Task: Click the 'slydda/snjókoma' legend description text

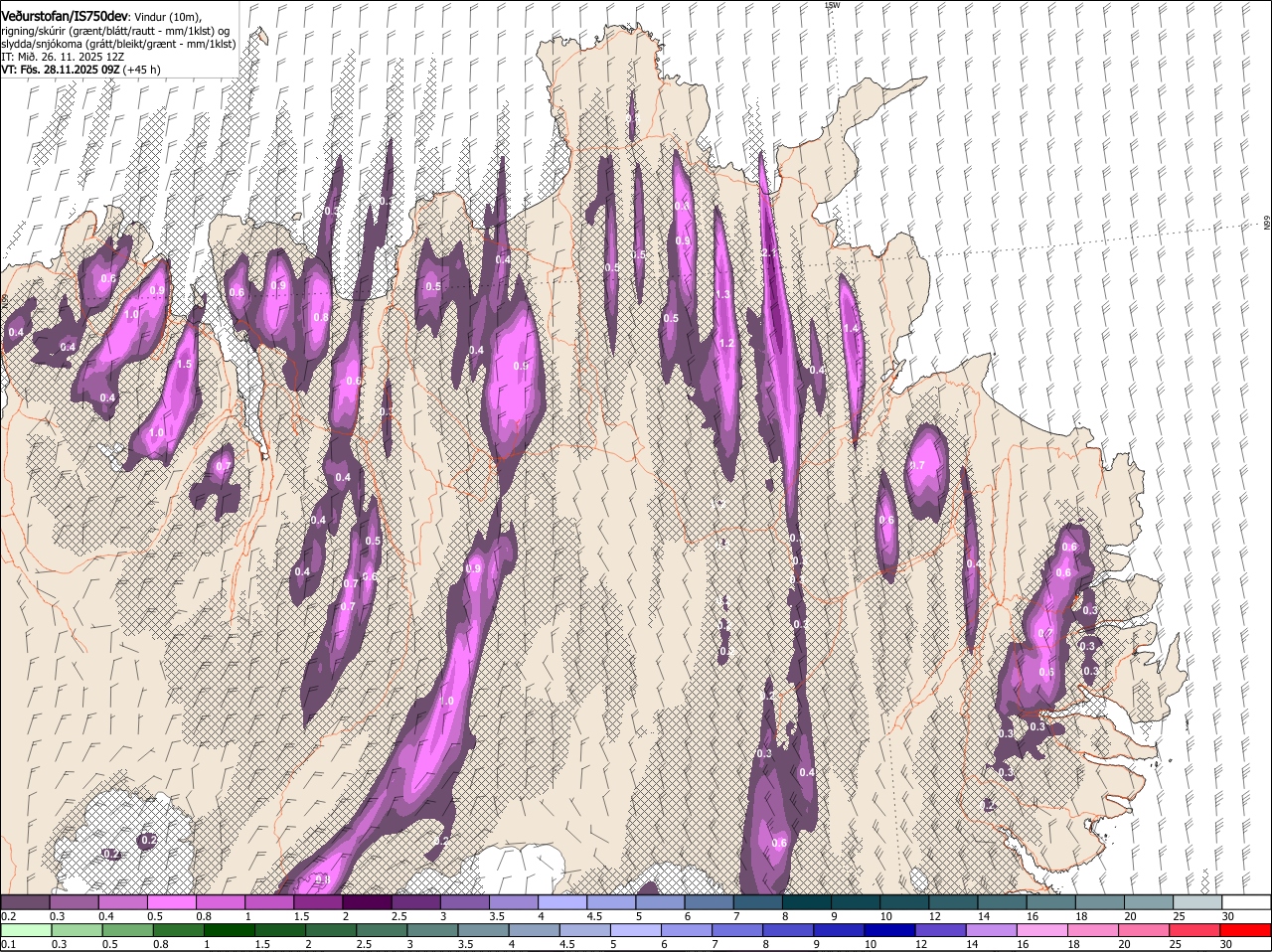Action: pyautogui.click(x=42, y=44)
